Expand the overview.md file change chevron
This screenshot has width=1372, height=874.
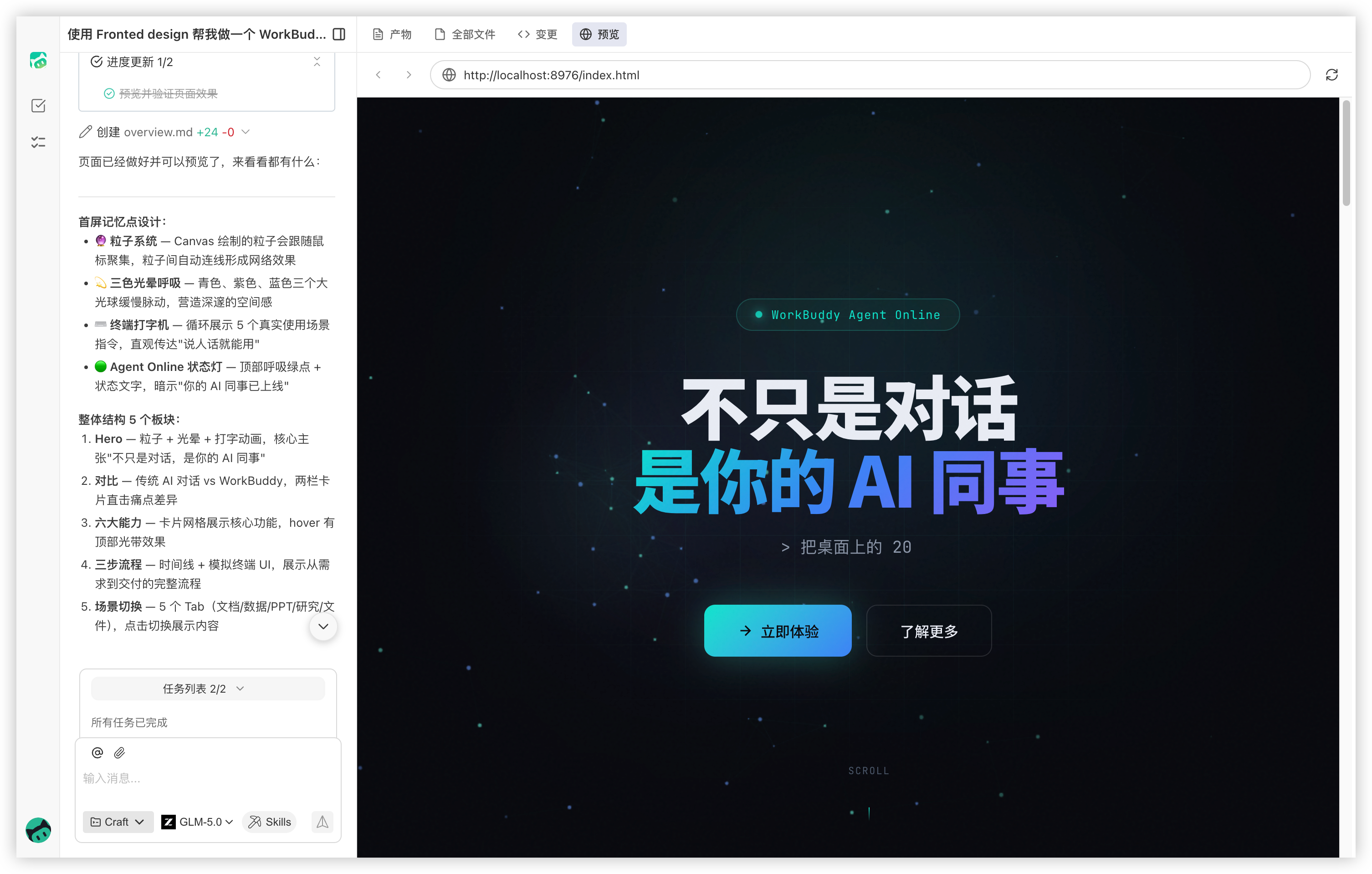click(246, 132)
